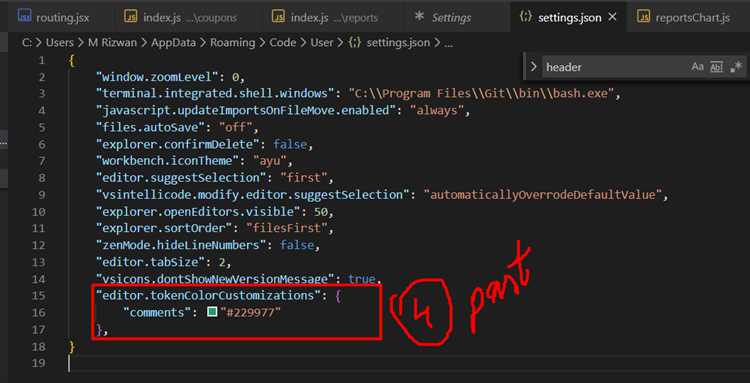The height and width of the screenshot is (383, 750).
Task: Click the Settings tab gear icon
Action: (419, 16)
